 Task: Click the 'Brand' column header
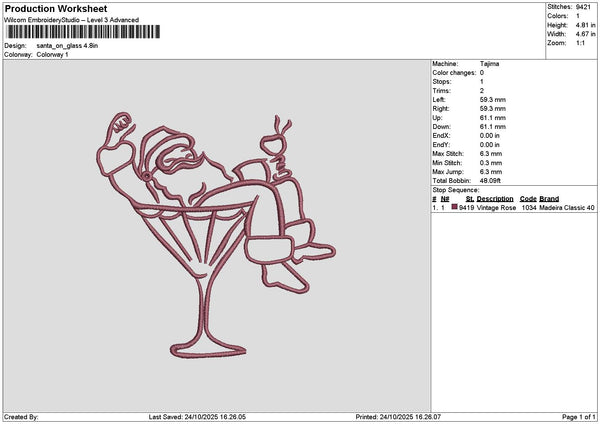[549, 199]
